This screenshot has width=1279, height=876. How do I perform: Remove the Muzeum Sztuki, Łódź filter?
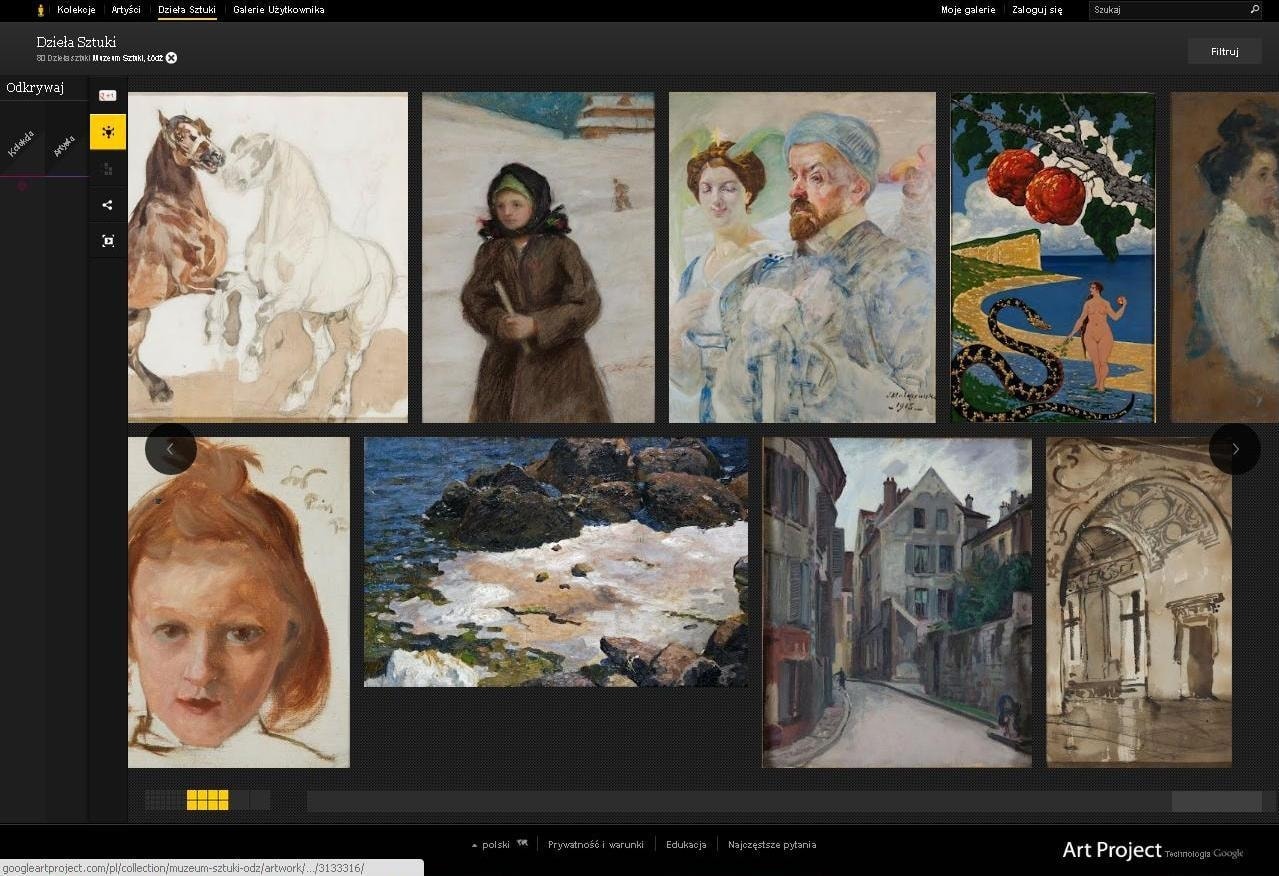pos(171,58)
